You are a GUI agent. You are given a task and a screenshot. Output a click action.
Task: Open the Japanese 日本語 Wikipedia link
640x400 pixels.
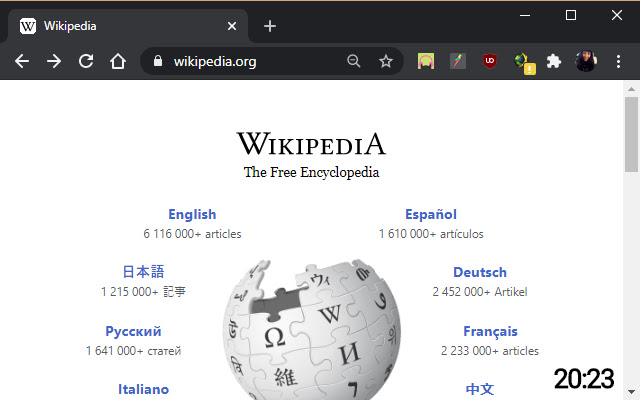pyautogui.click(x=143, y=272)
